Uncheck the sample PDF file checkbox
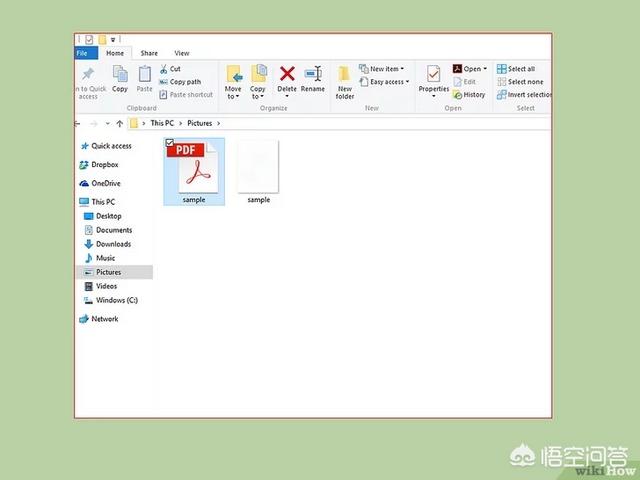Screen dimensions: 640x480 170,142
